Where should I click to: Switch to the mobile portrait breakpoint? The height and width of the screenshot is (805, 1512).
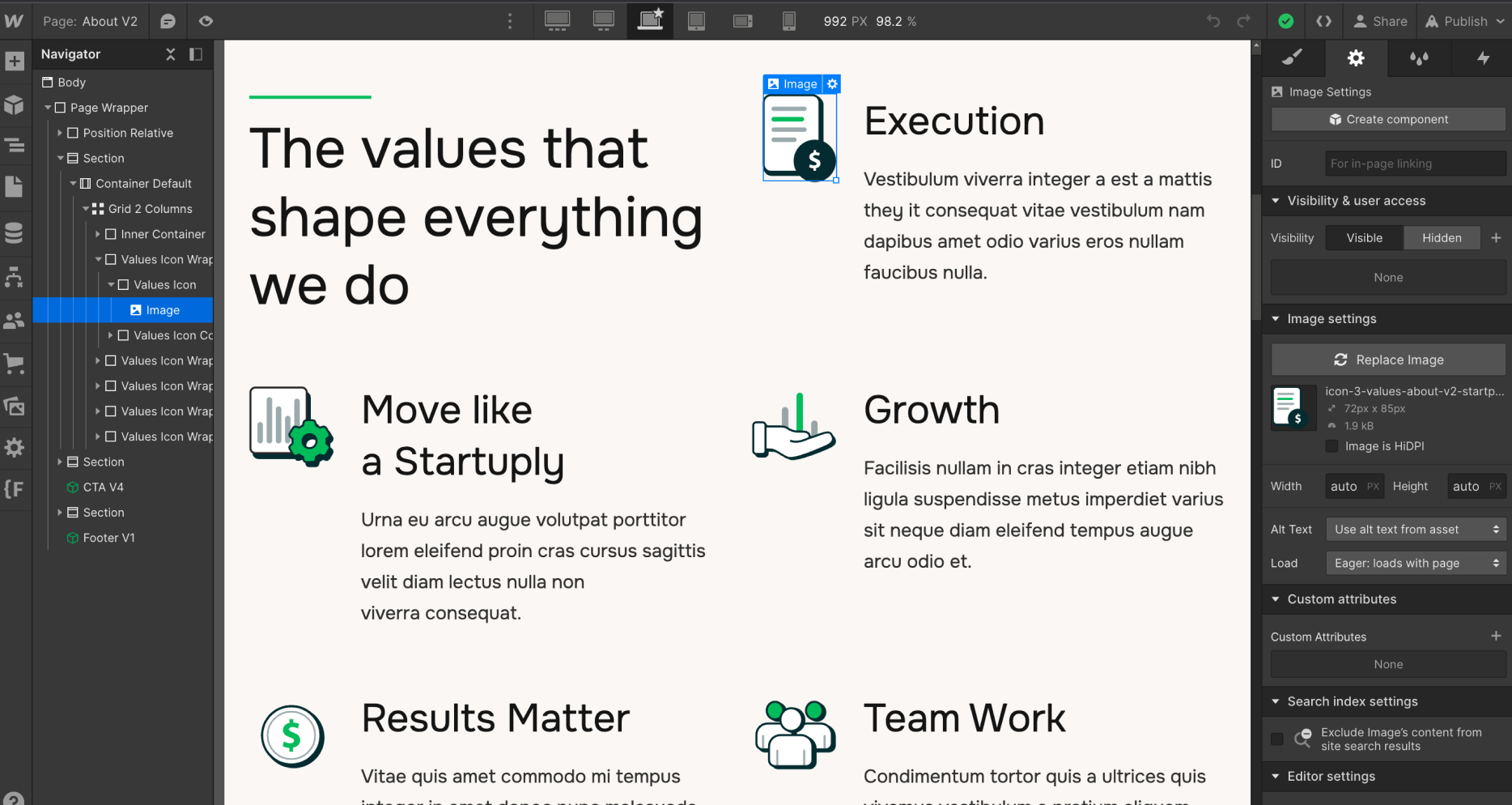pos(788,21)
